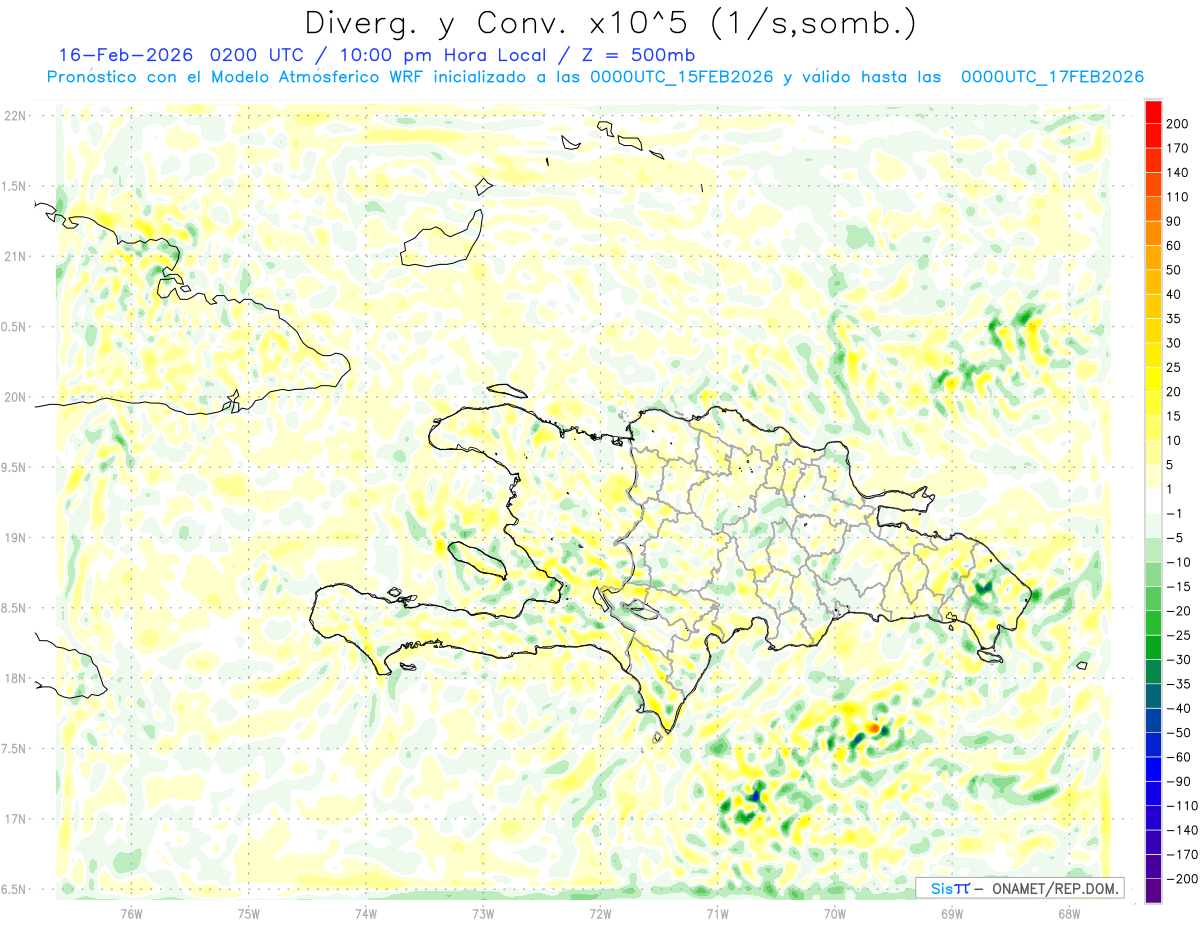Click the -5 legend value

(x=1177, y=538)
